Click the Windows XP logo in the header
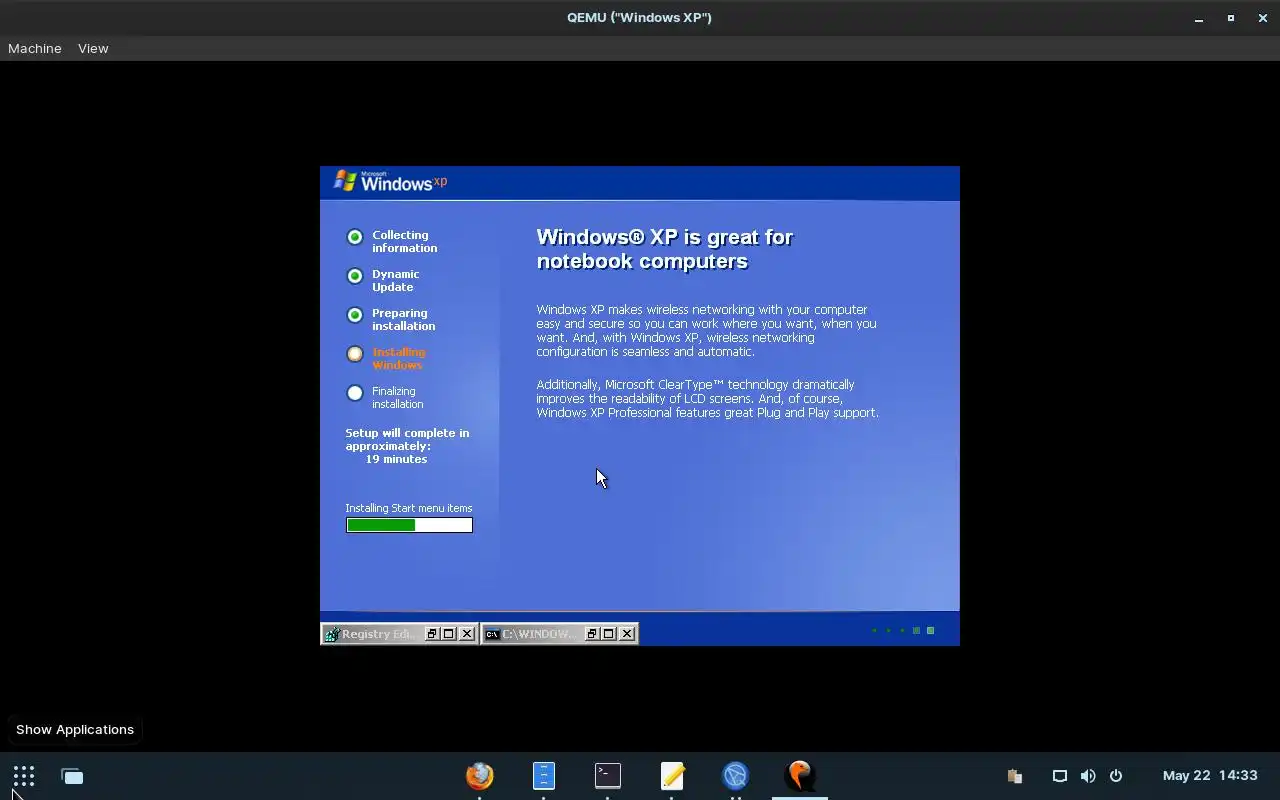 pos(390,181)
